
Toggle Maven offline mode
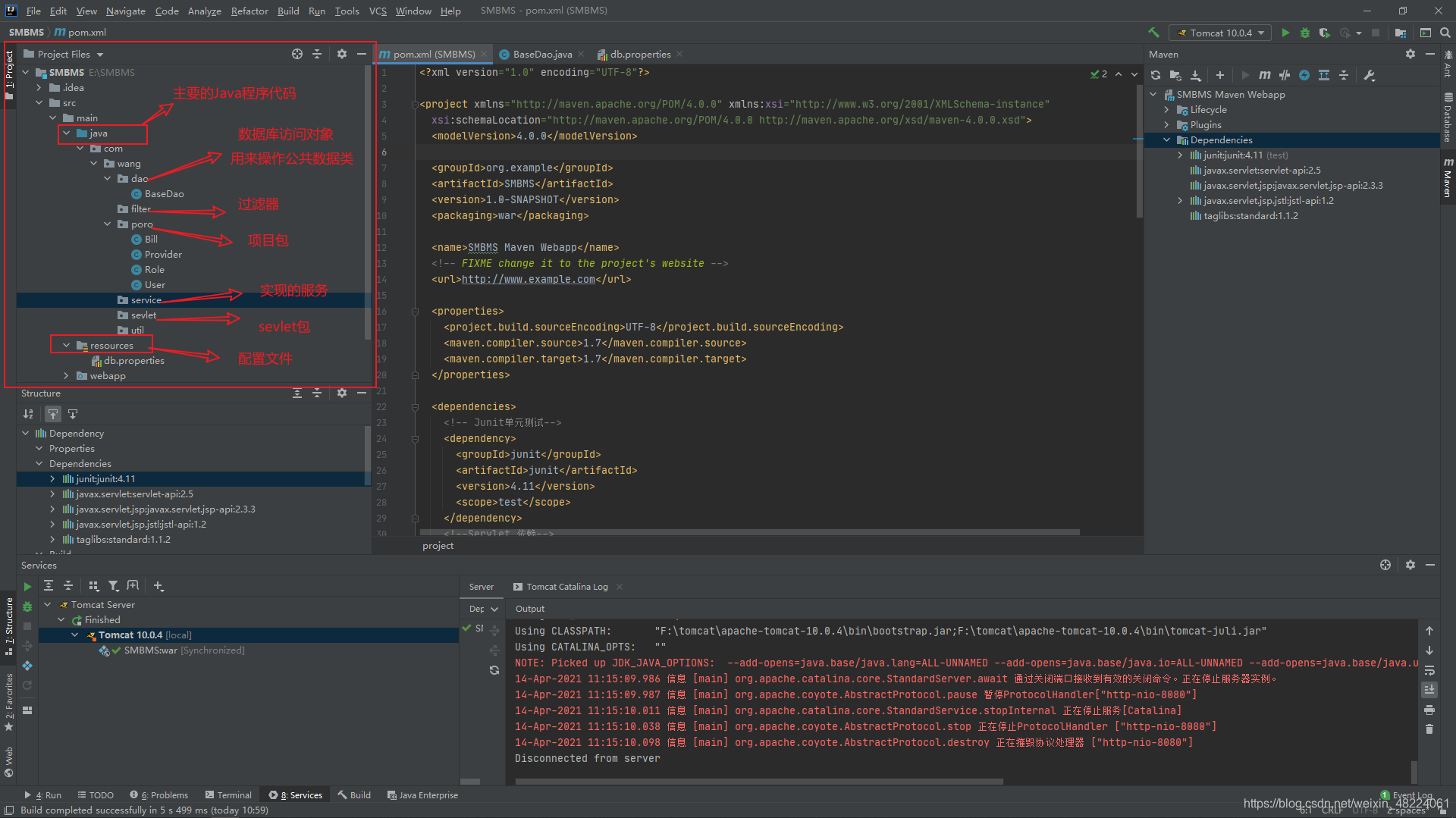click(x=1284, y=75)
